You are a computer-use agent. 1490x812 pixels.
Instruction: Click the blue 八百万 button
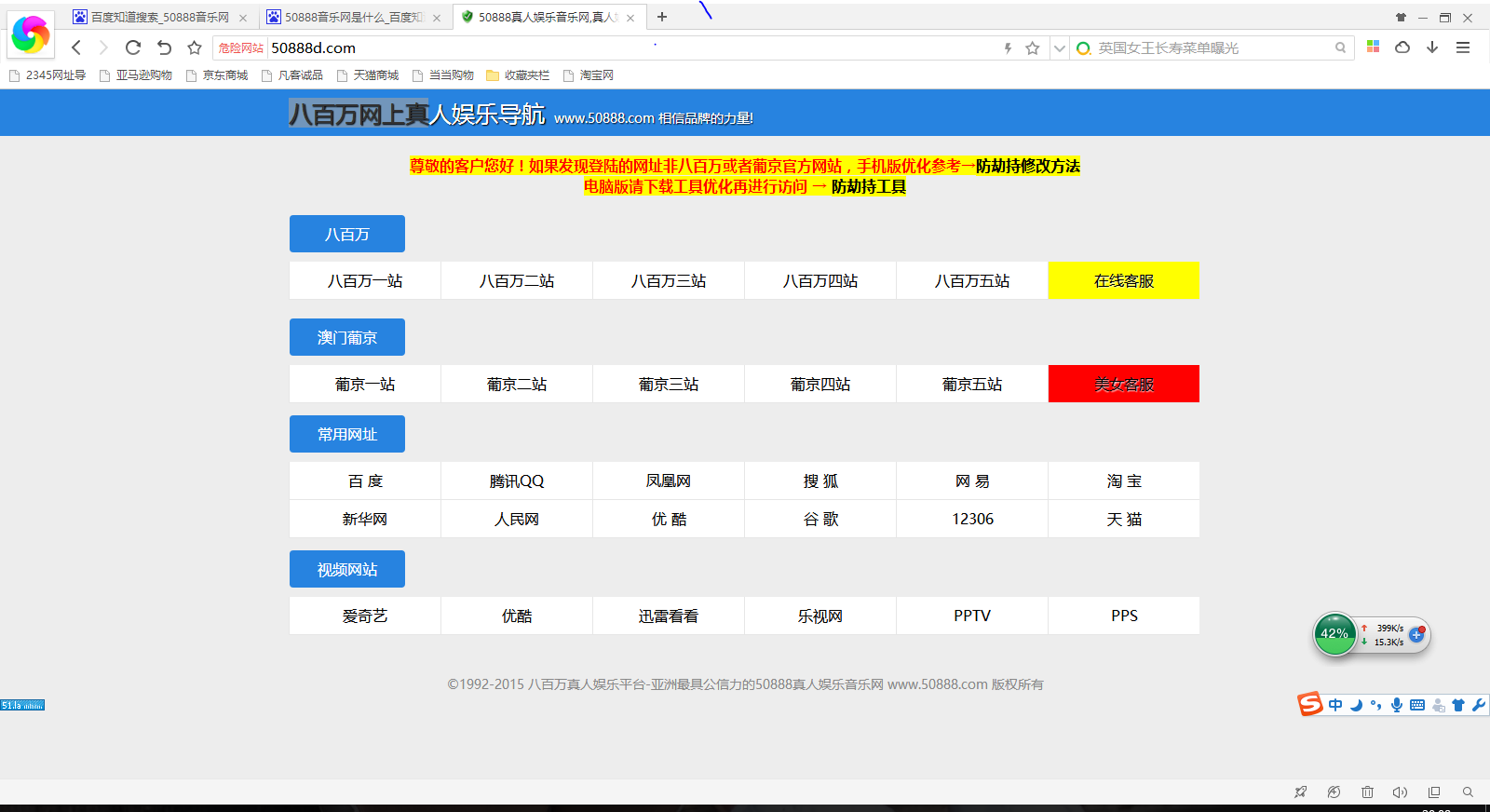(x=347, y=234)
